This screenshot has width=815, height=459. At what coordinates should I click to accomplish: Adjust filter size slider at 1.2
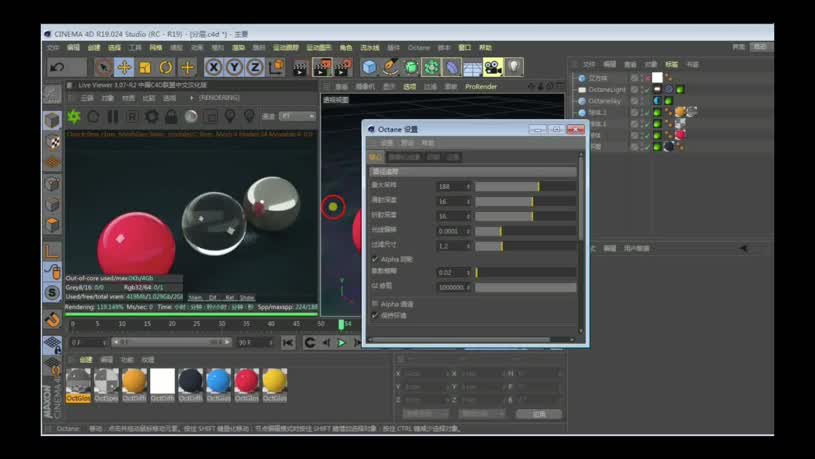(525, 246)
